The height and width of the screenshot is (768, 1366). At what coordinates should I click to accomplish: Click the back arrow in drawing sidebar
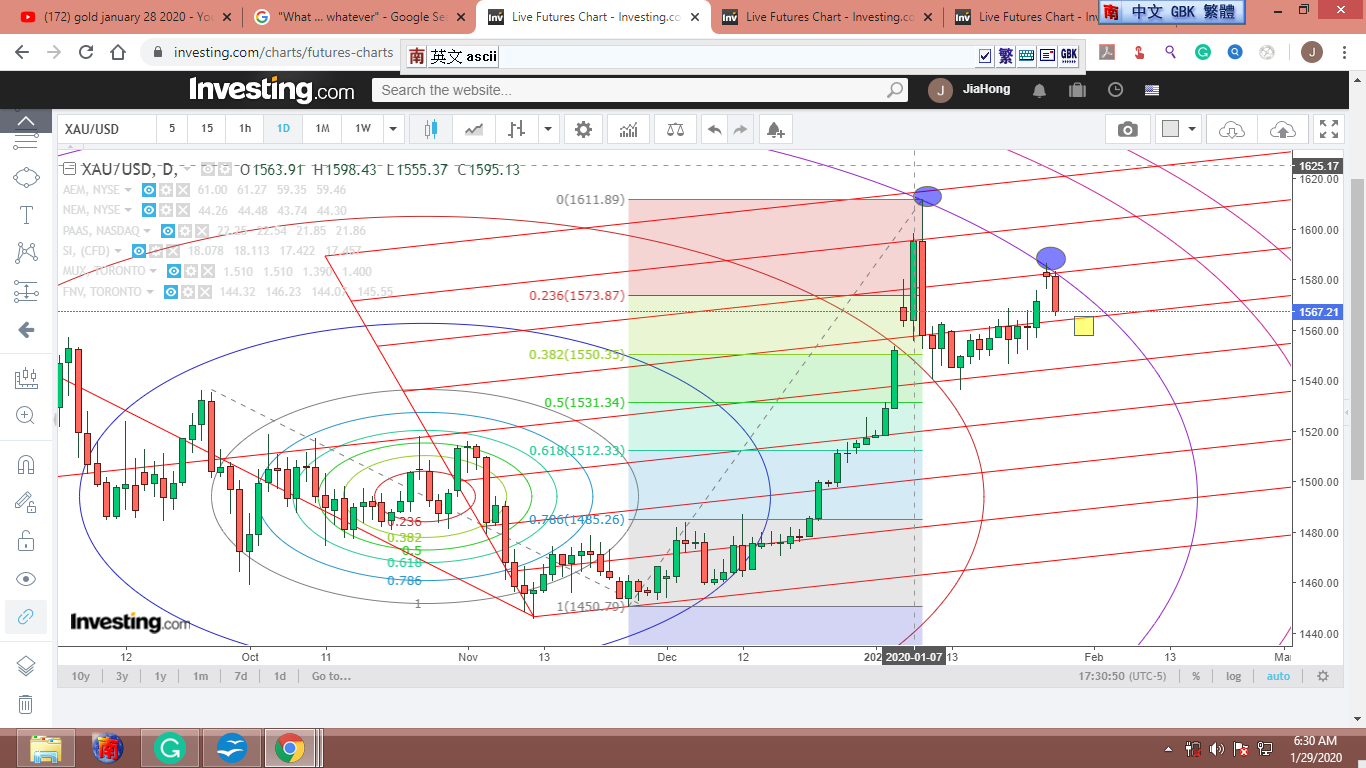(26, 330)
